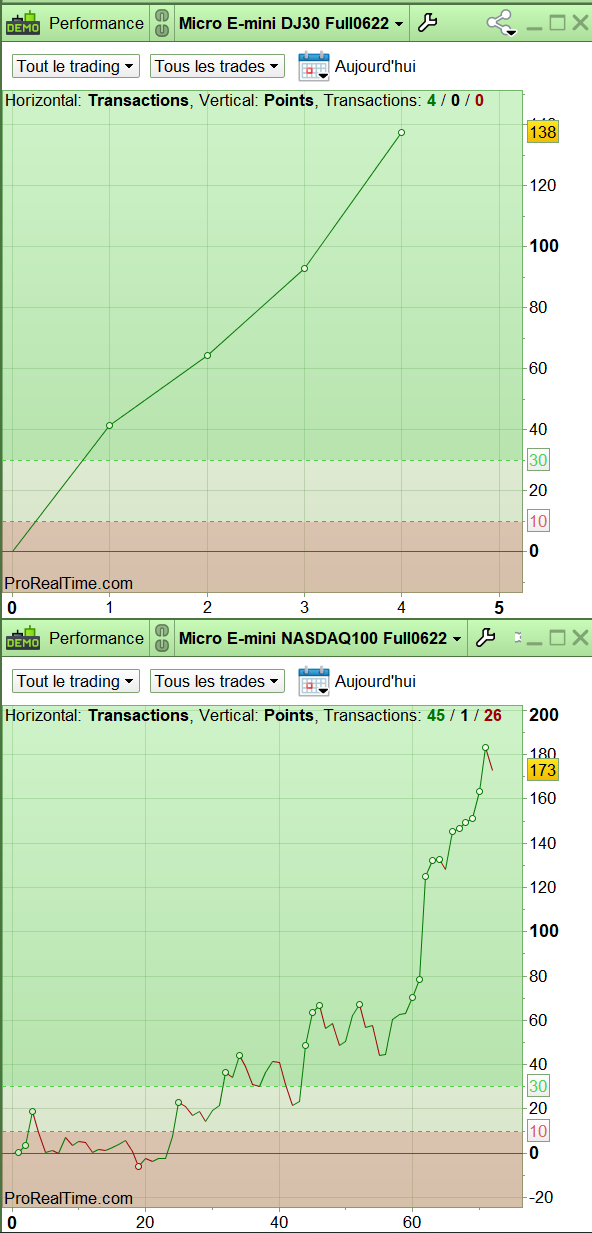
Task: Open the Micro E-mini DJ30 Full0622 instrument dropdown
Action: (x=292, y=23)
